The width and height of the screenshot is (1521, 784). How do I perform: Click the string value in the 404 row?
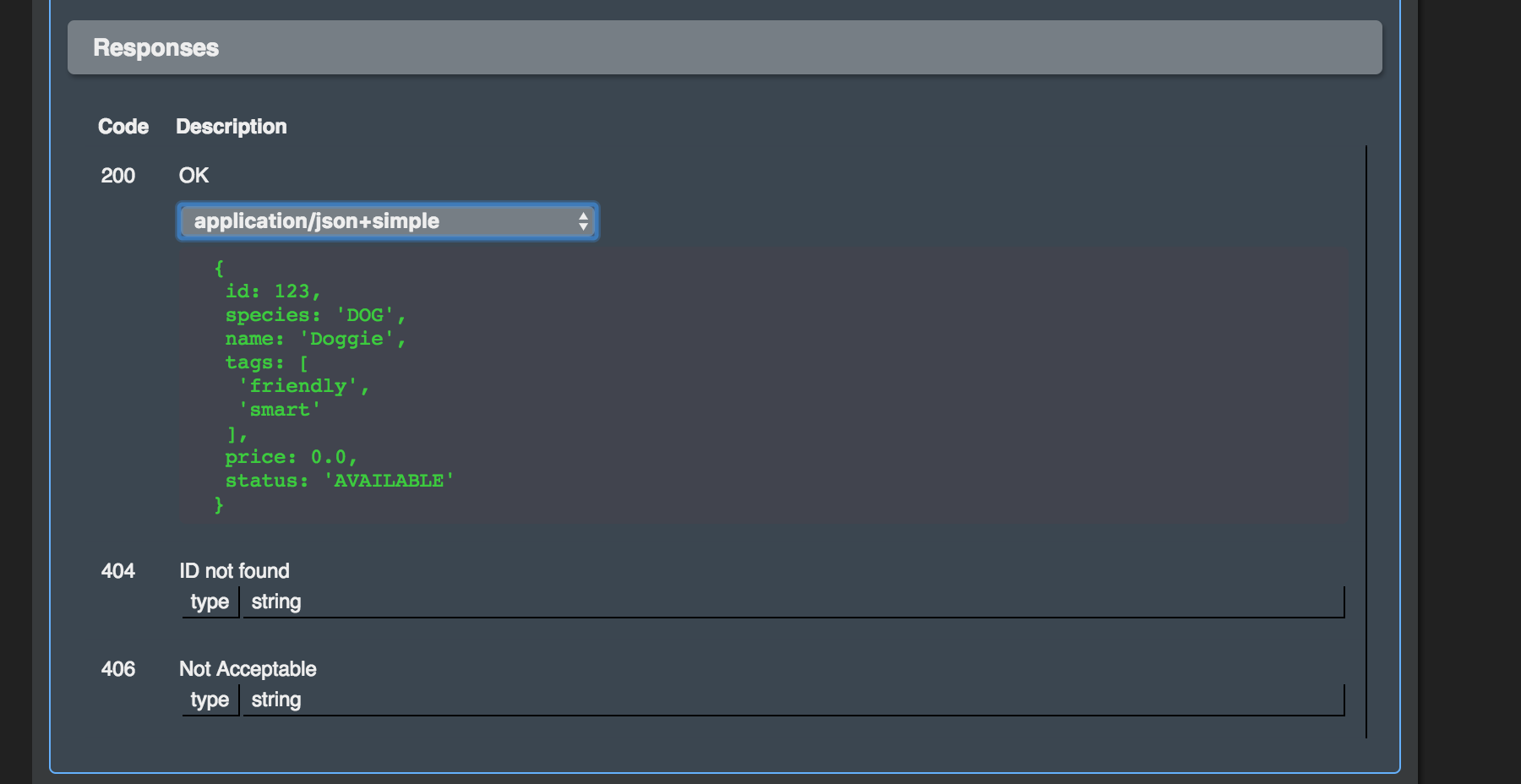pyautogui.click(x=276, y=602)
